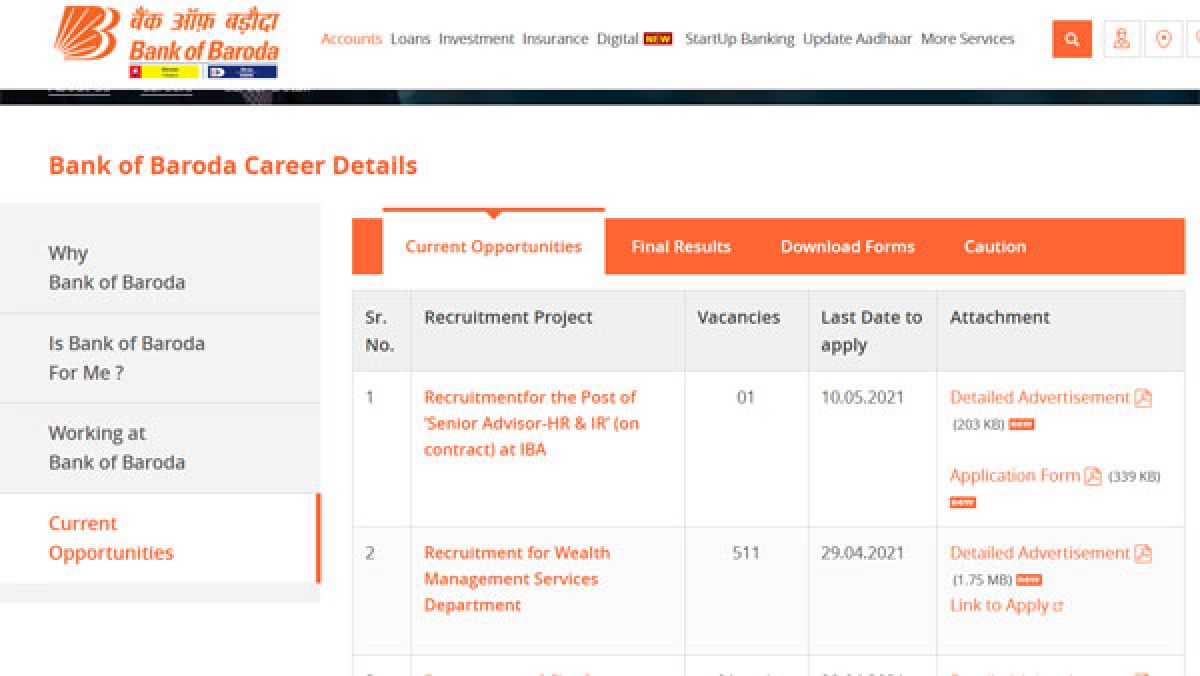Open the orange search icon button
This screenshot has height=676, width=1200.
point(1072,39)
